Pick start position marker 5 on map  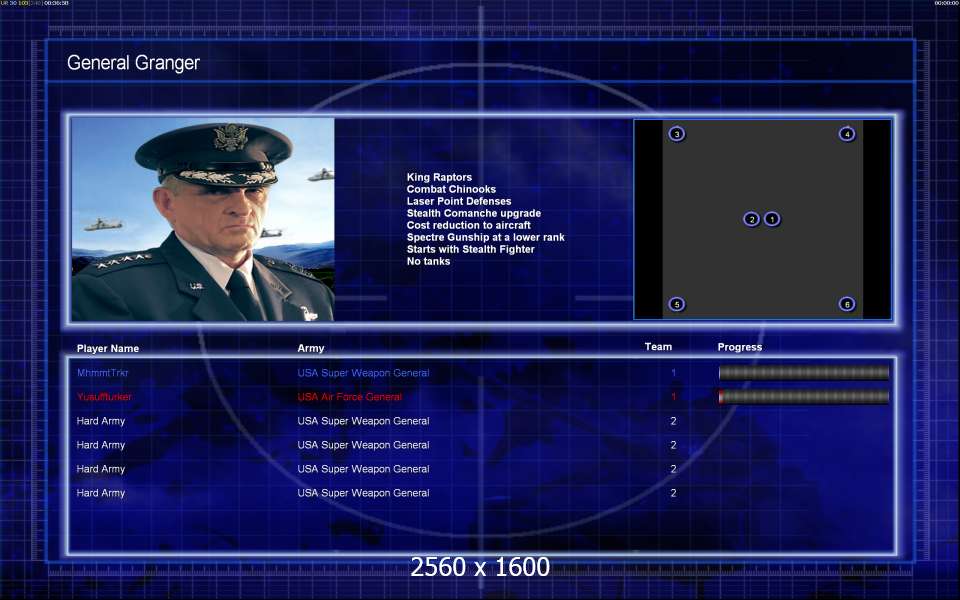[677, 304]
